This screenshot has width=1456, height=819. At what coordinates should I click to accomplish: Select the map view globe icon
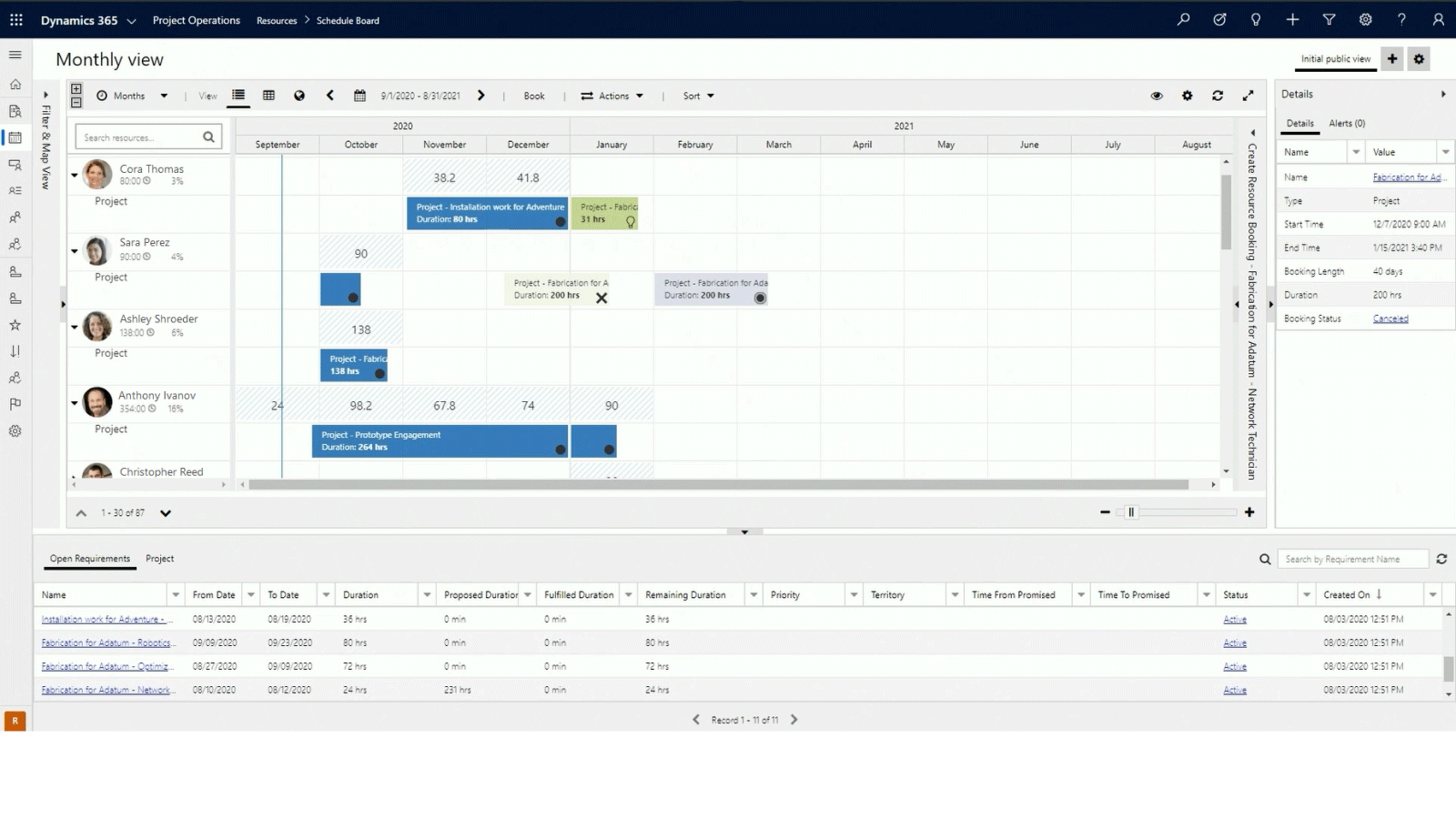tap(299, 95)
